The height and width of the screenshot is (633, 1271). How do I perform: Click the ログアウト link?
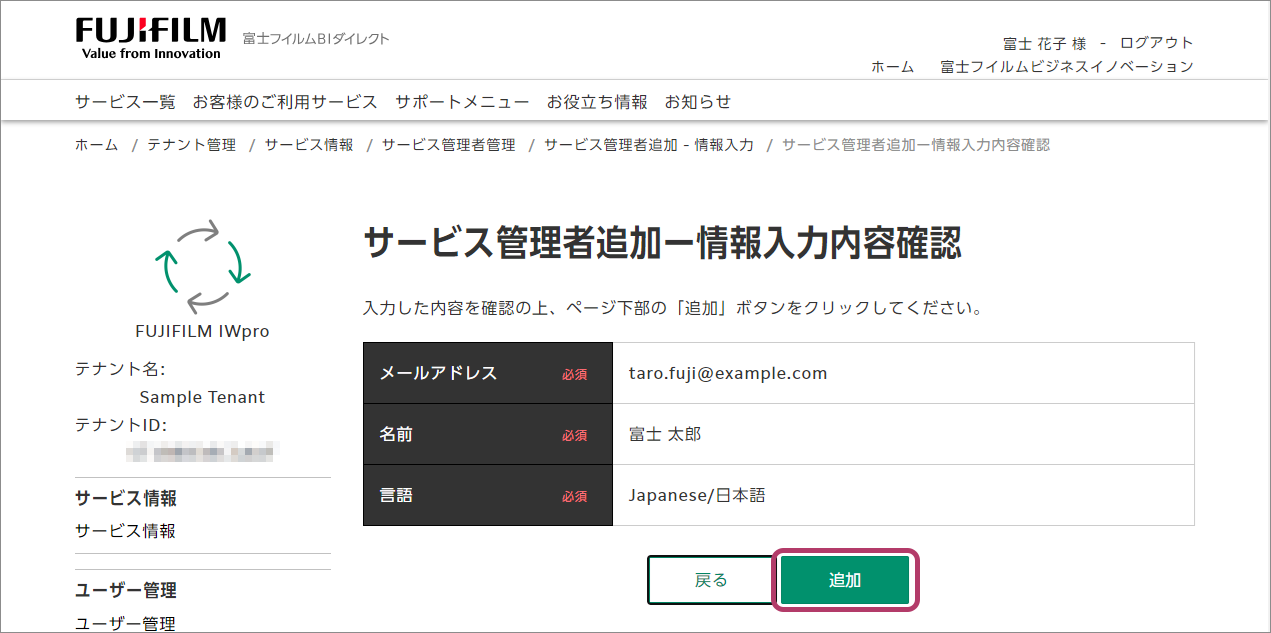pyautogui.click(x=1156, y=43)
